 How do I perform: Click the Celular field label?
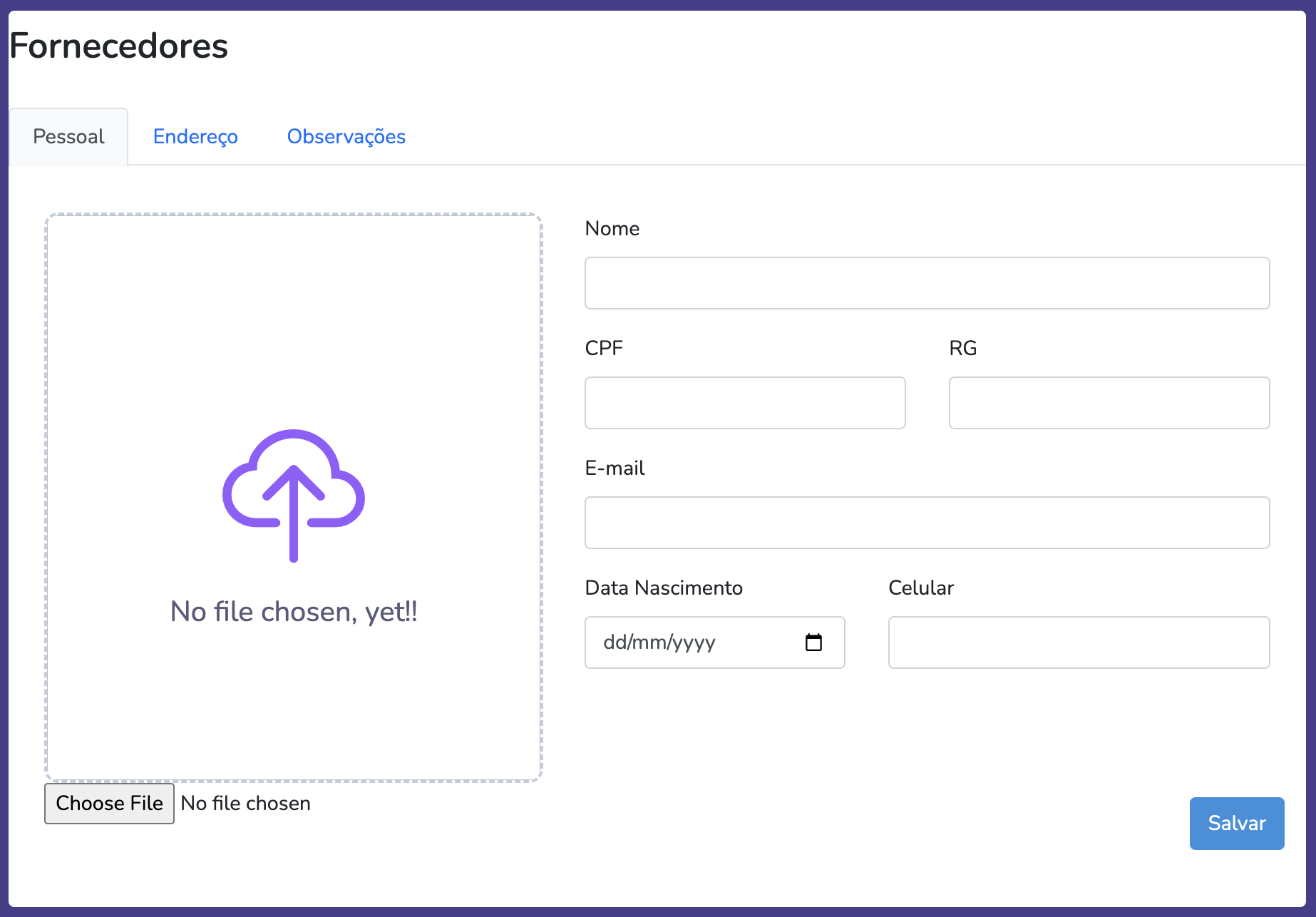(x=920, y=588)
